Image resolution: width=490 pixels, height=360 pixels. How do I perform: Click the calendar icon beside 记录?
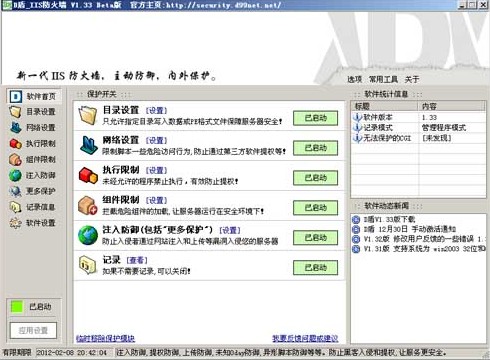[x=87, y=265]
